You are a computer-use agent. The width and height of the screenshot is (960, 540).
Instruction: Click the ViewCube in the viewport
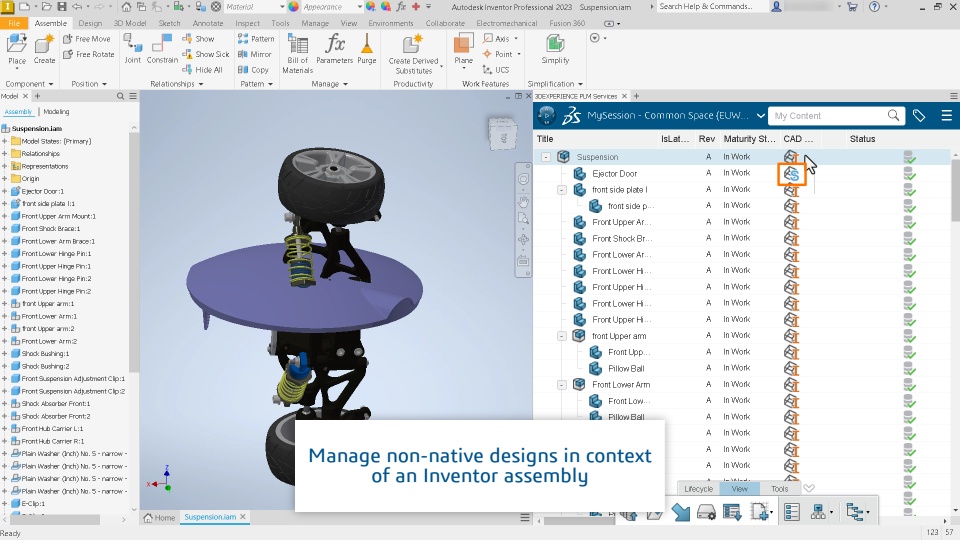(x=504, y=133)
